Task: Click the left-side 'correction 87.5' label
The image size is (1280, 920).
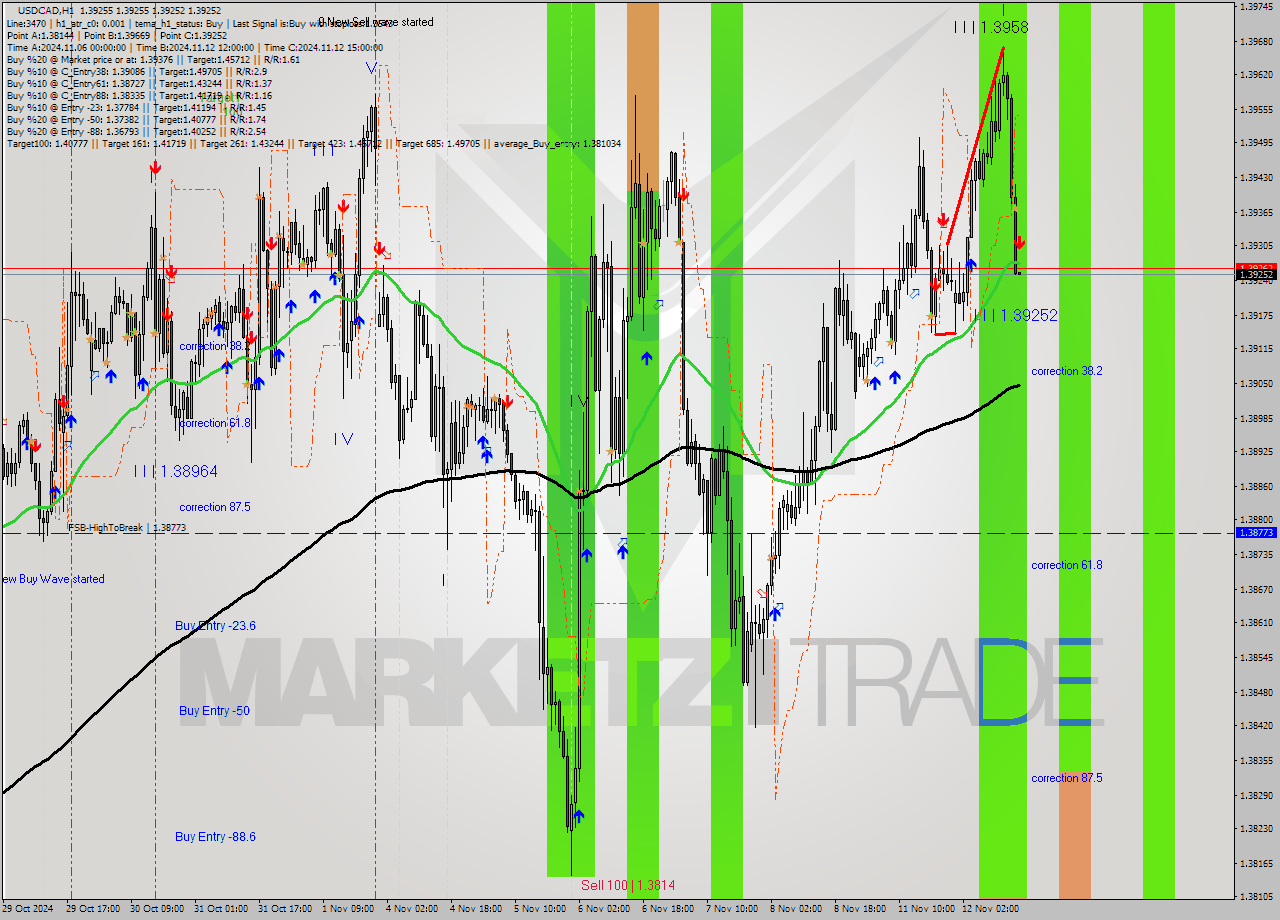Action: pyautogui.click(x=215, y=507)
